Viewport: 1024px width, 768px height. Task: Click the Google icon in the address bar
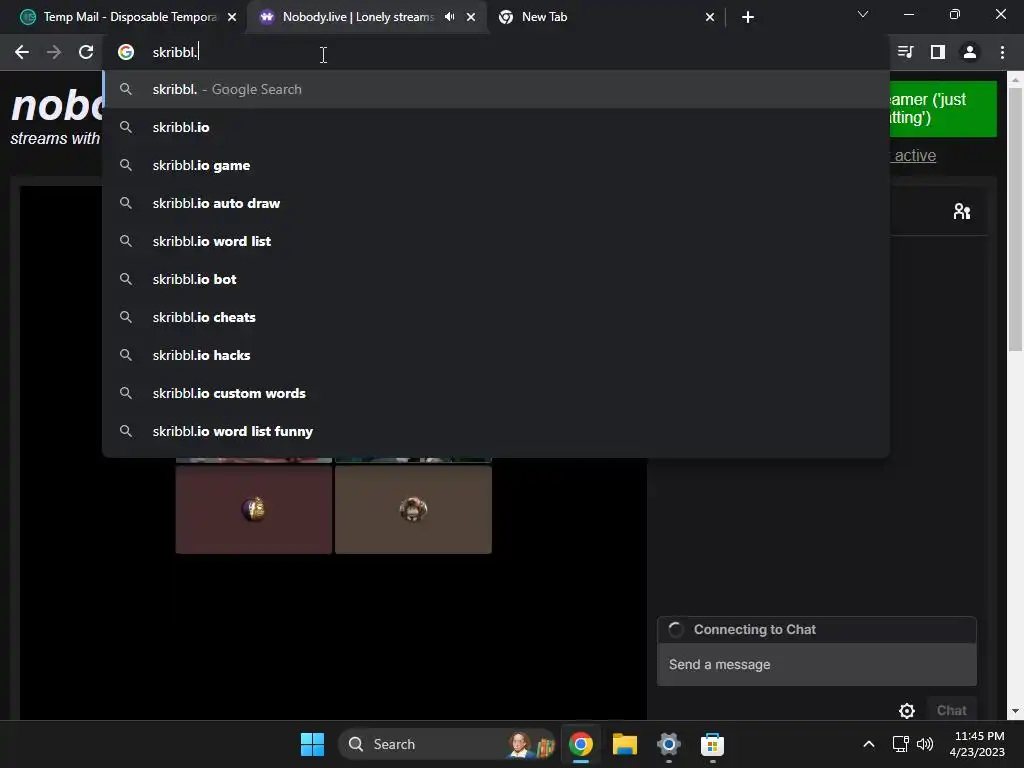pyautogui.click(x=126, y=52)
